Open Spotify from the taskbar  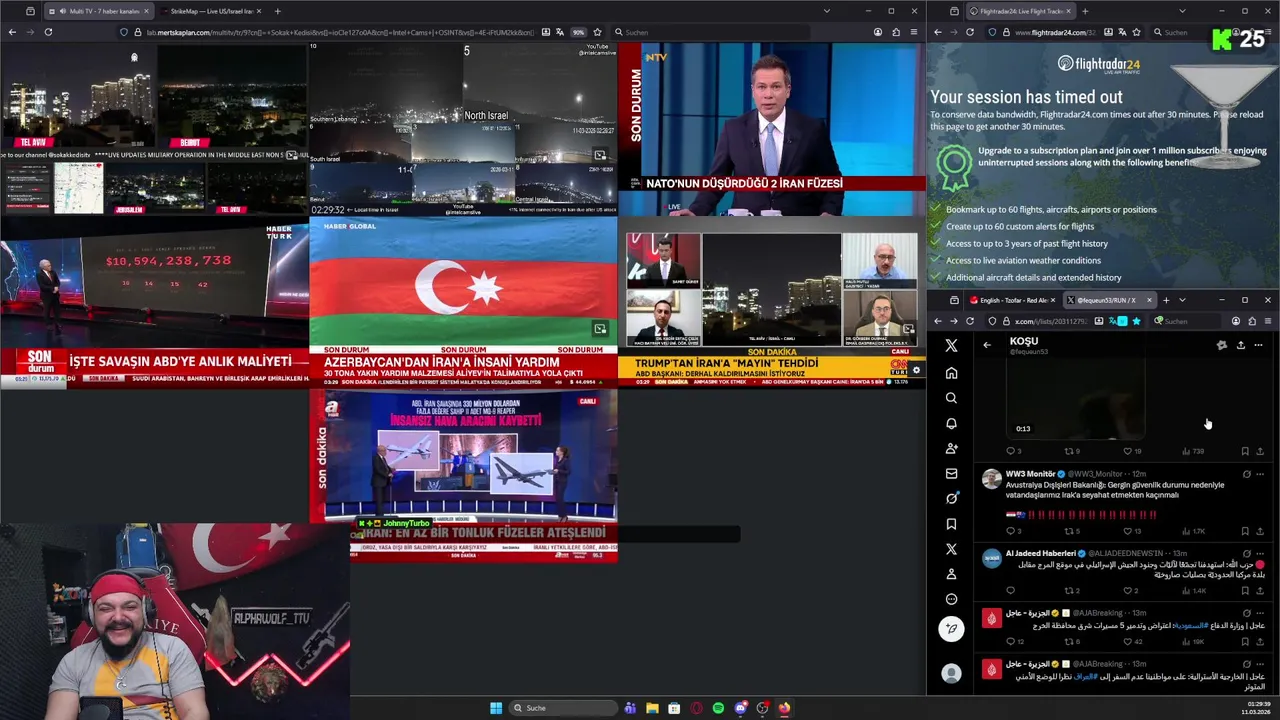[x=718, y=708]
